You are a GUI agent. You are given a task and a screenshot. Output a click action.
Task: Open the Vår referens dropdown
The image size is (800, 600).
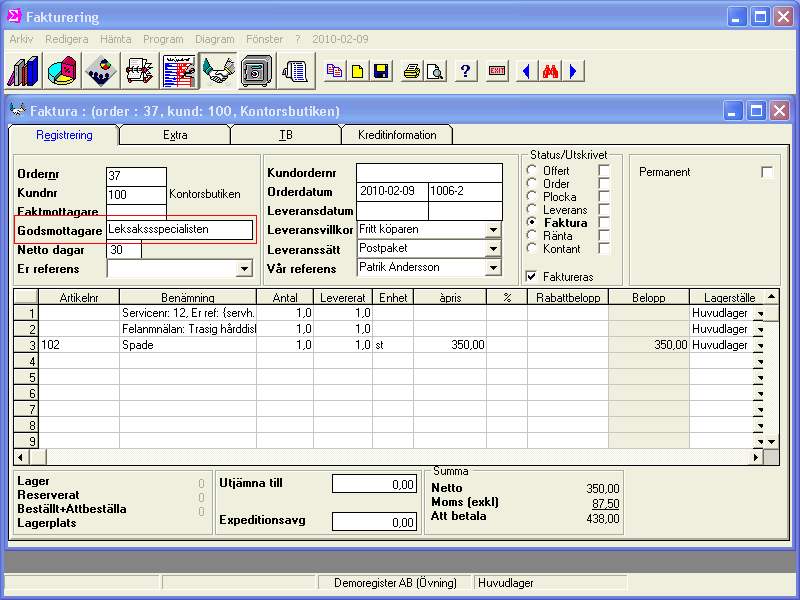[x=492, y=268]
